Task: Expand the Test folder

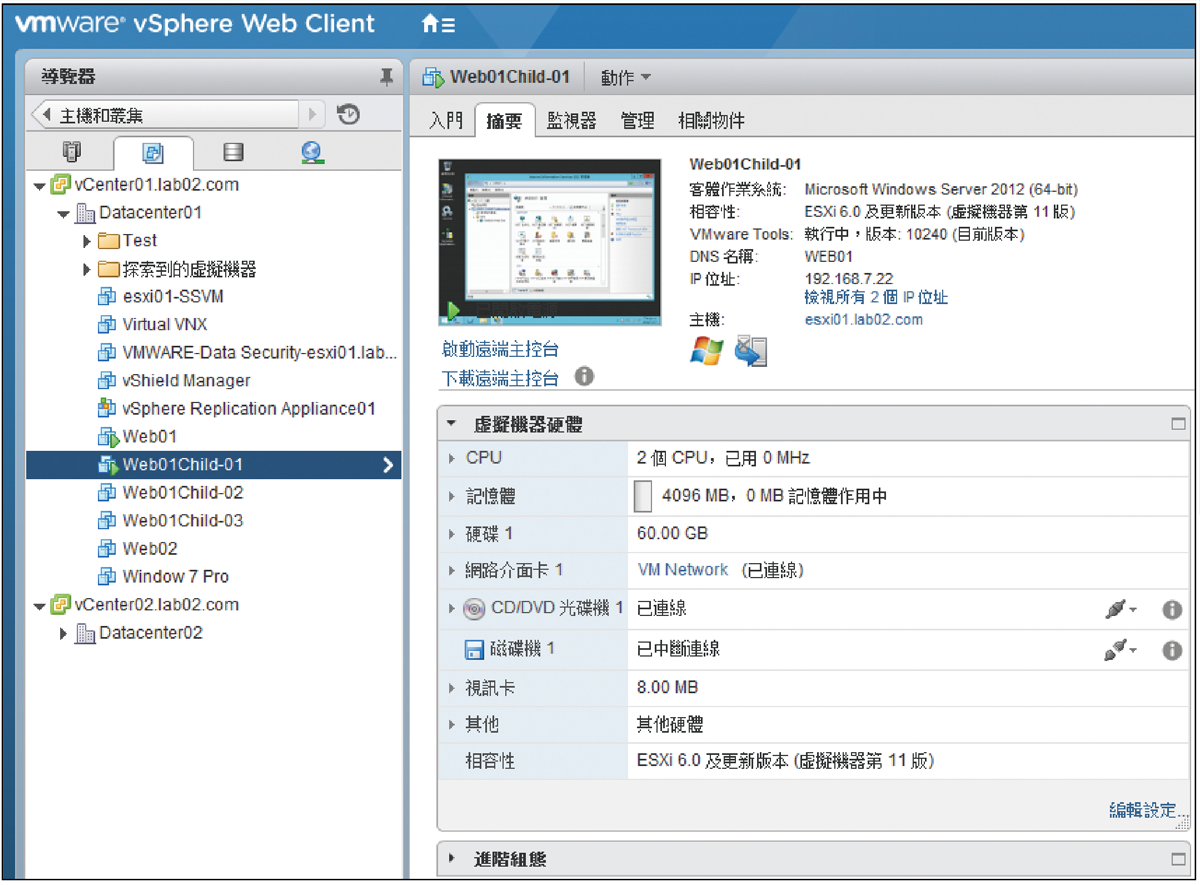Action: point(88,241)
